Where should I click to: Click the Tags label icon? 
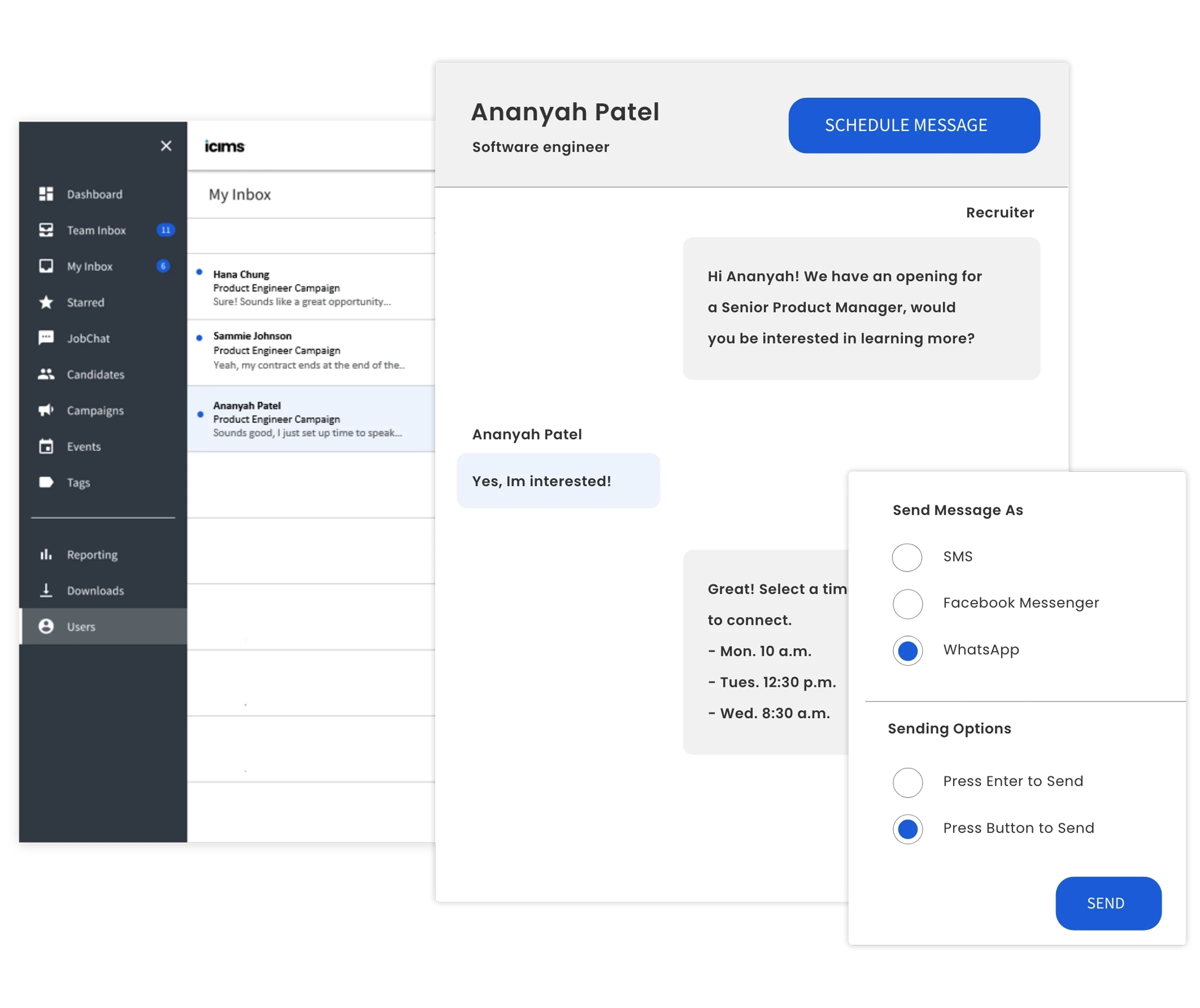coord(45,482)
